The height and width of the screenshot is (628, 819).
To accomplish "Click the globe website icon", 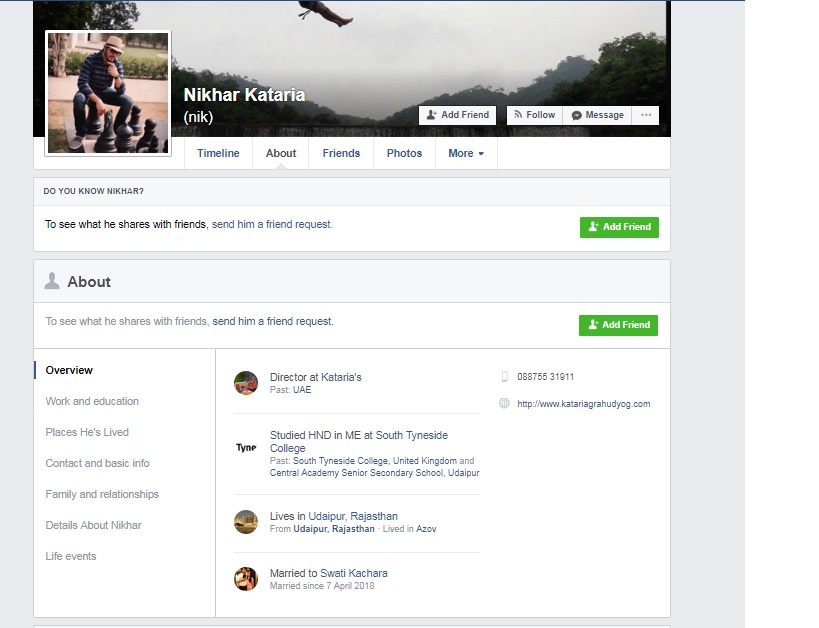I will pyautogui.click(x=504, y=403).
